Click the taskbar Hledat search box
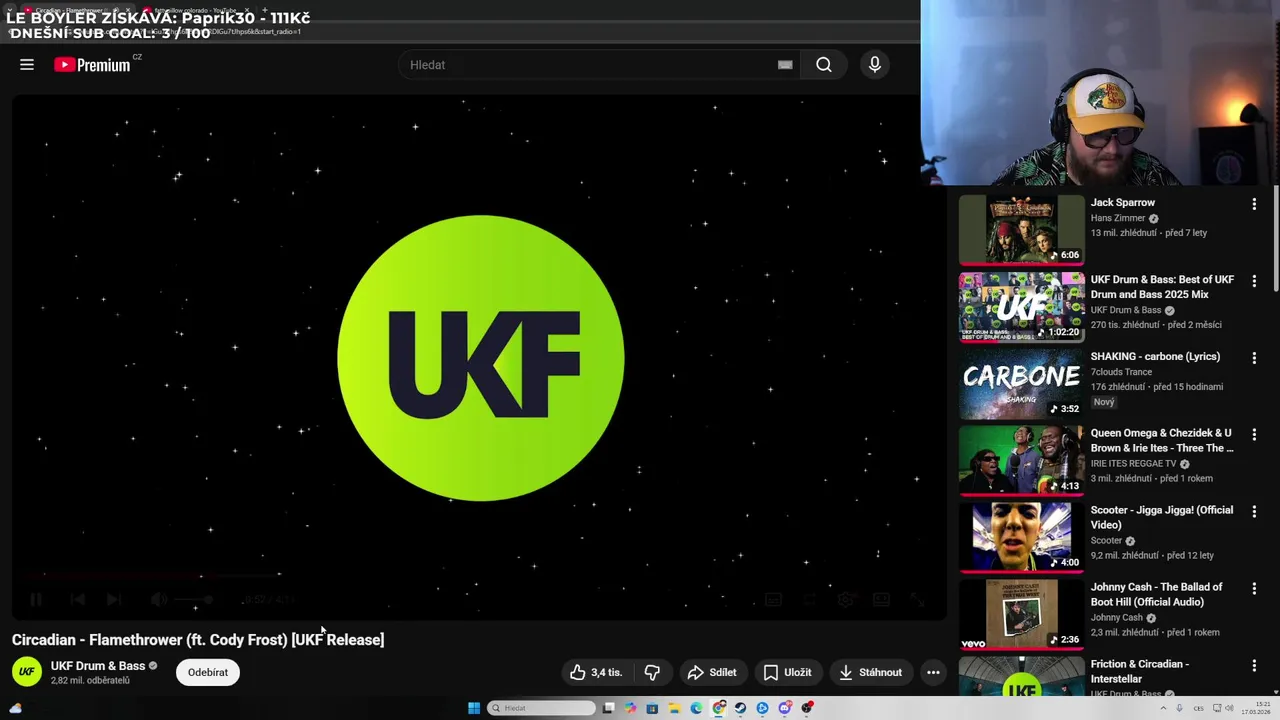This screenshot has height=720, width=1280. 542,708
